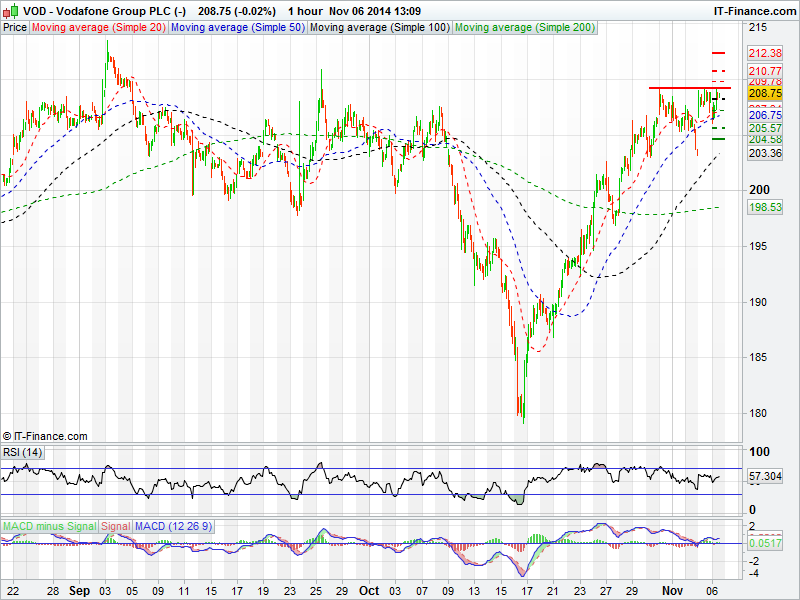Click the Oct label on the time axis
The height and width of the screenshot is (600, 800).
pyautogui.click(x=369, y=591)
